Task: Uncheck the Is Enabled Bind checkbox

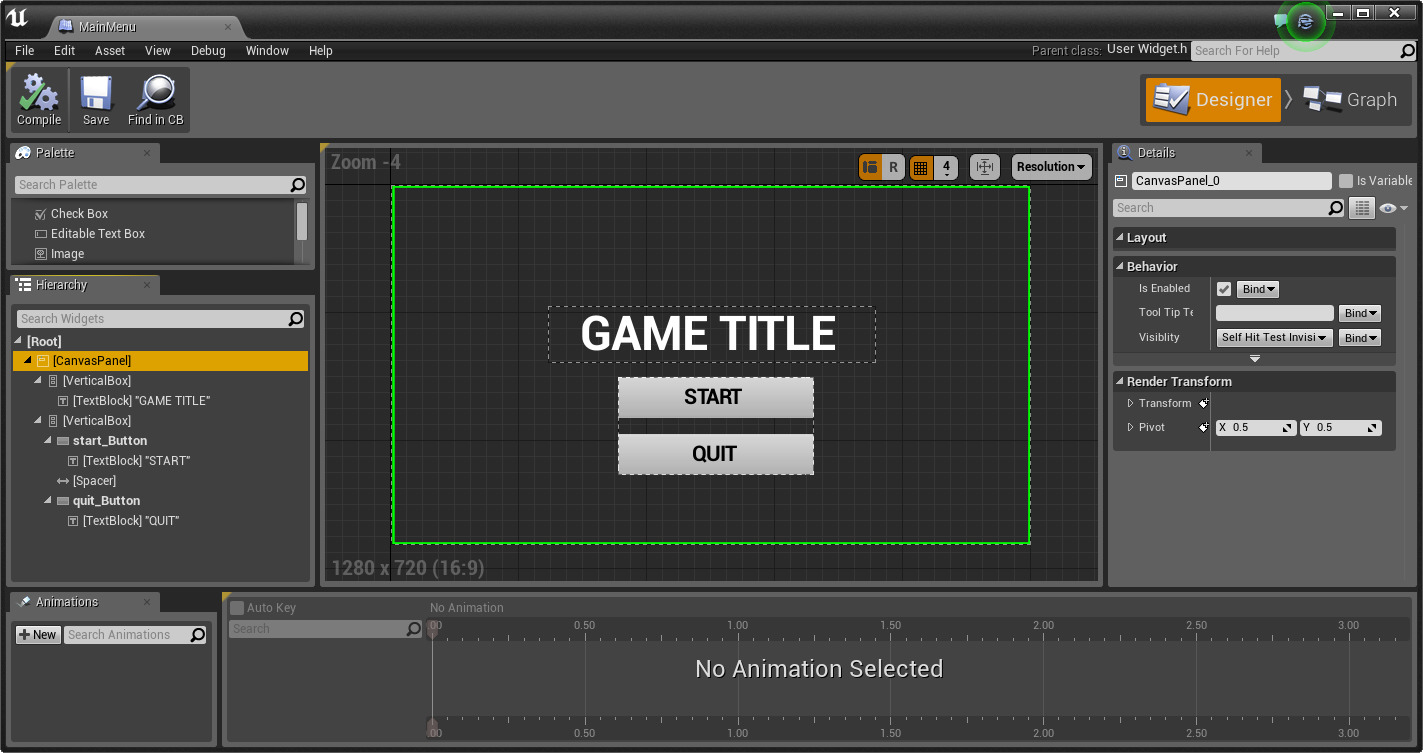Action: point(1224,289)
